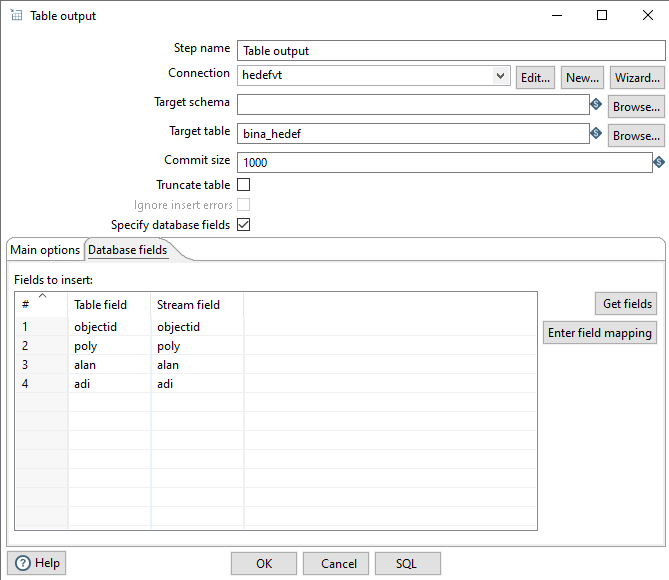Click the Target table field containing bina_hedef
This screenshot has width=669, height=580.
pos(413,134)
